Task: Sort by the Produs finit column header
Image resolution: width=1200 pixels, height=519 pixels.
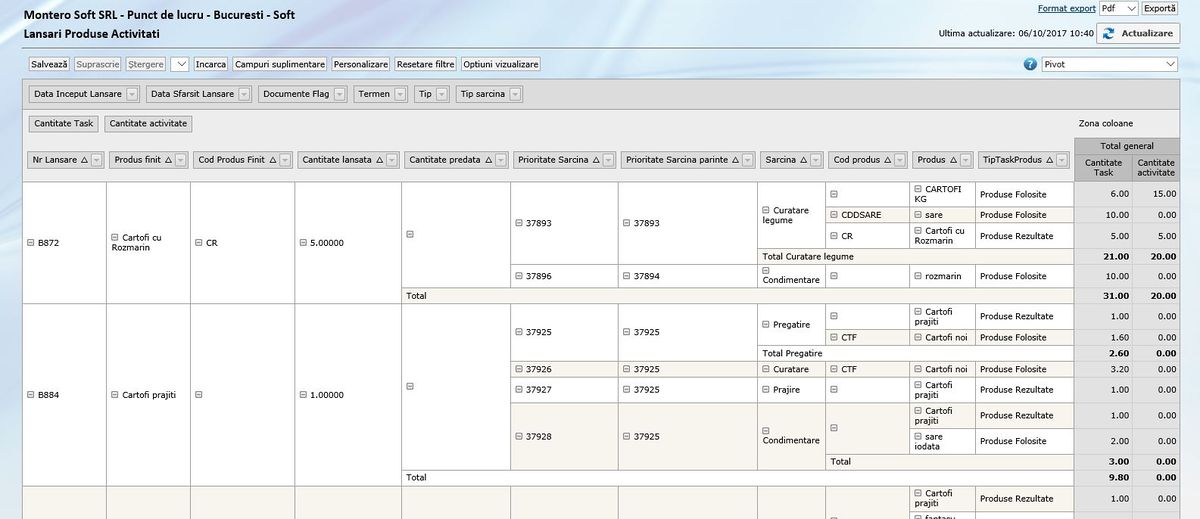Action: coord(137,160)
